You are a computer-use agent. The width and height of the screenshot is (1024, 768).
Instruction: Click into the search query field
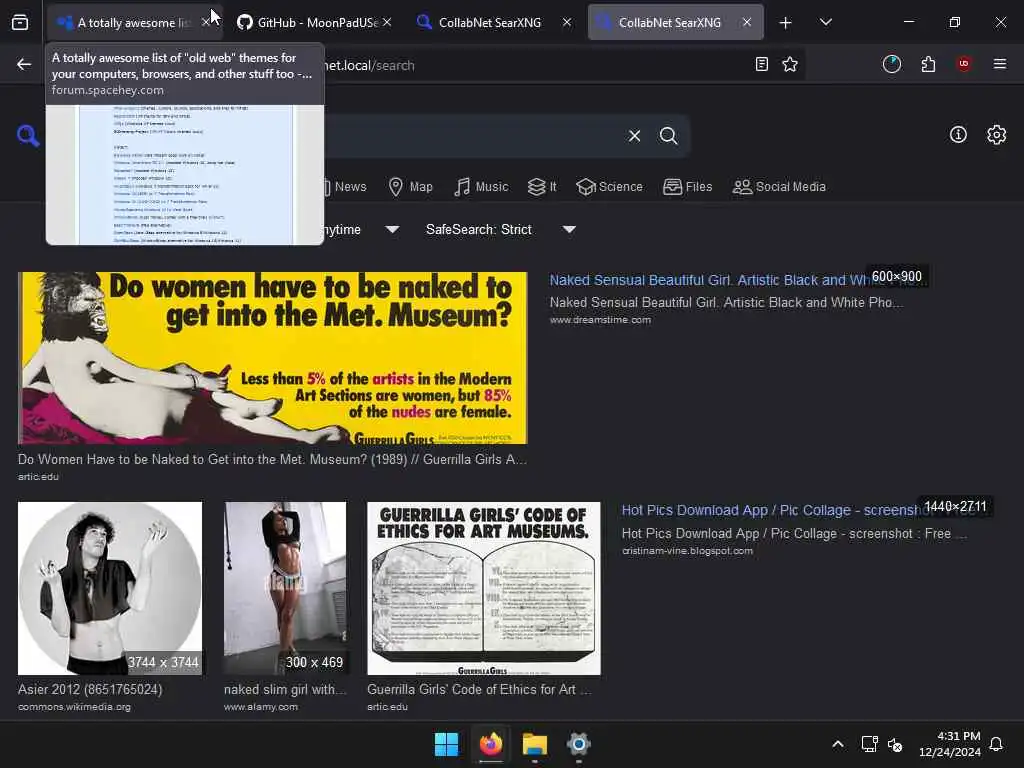pos(470,136)
